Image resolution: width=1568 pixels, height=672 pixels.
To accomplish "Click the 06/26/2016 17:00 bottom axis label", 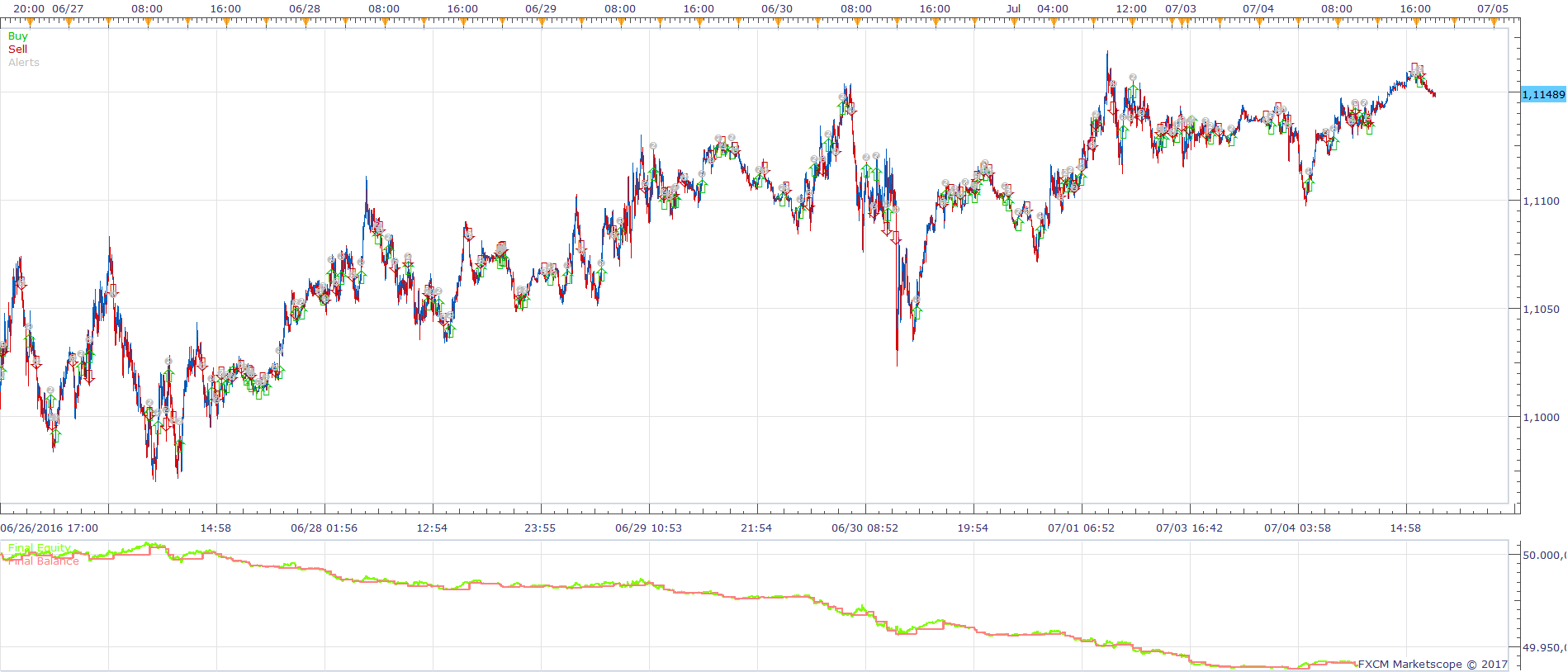I will [x=49, y=528].
